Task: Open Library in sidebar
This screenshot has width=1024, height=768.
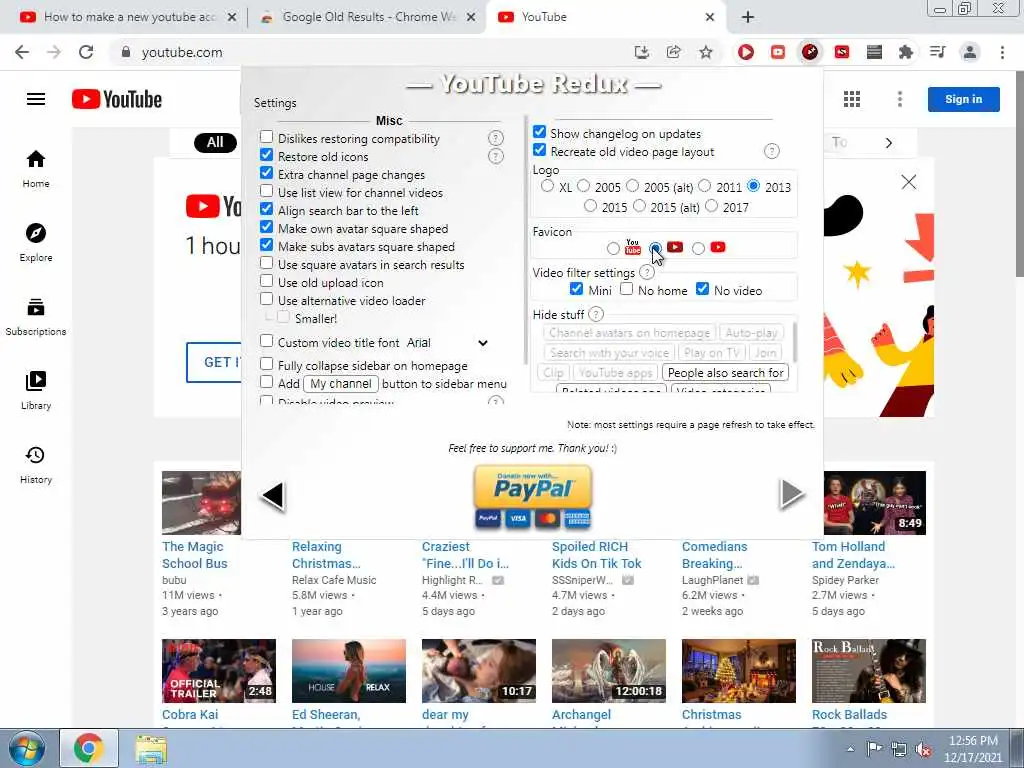Action: [x=36, y=390]
